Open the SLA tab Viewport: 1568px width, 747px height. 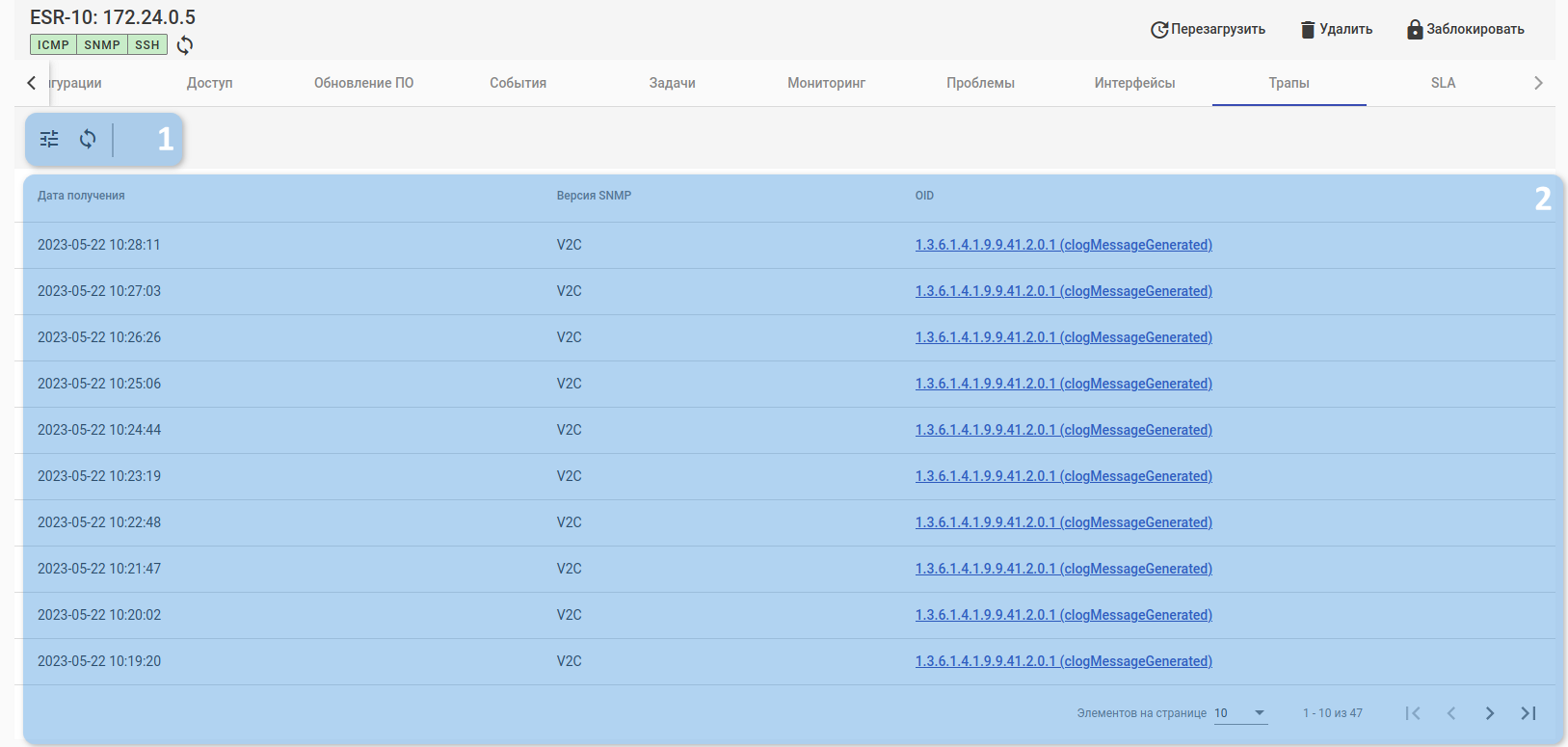click(x=1444, y=83)
